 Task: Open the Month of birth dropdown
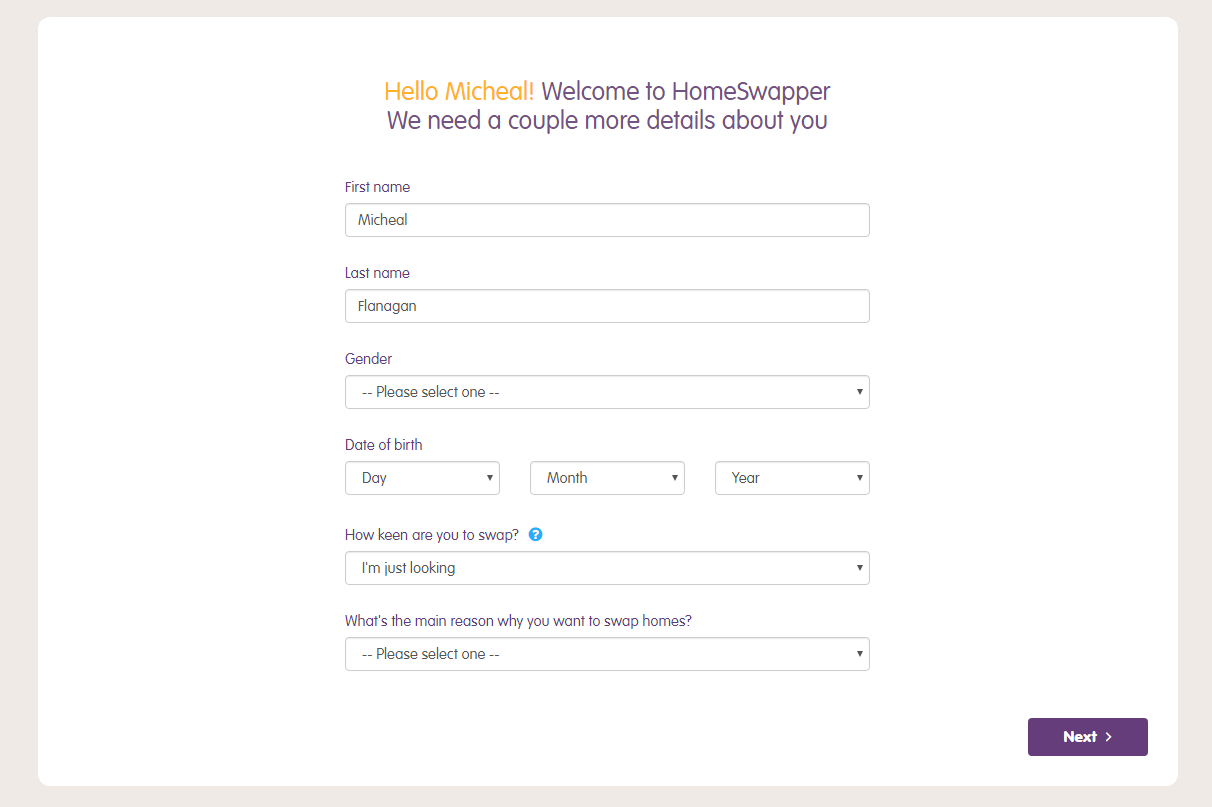(607, 478)
